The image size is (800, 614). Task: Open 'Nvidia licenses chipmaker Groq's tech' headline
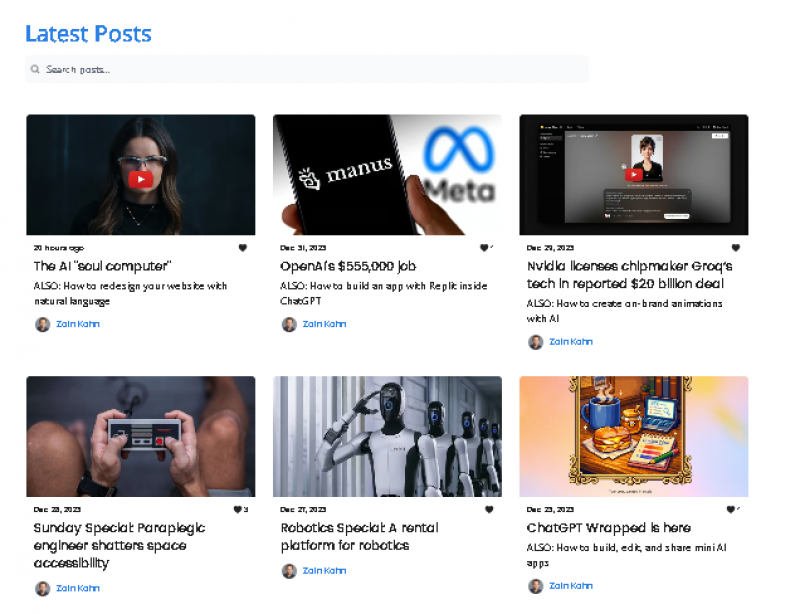click(629, 275)
